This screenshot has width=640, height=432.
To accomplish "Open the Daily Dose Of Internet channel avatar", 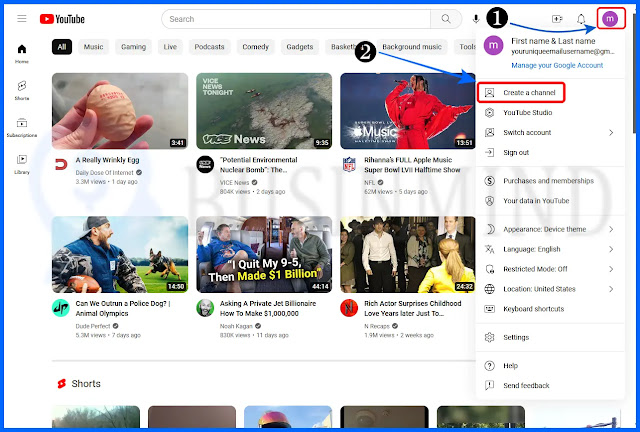I will pyautogui.click(x=61, y=164).
